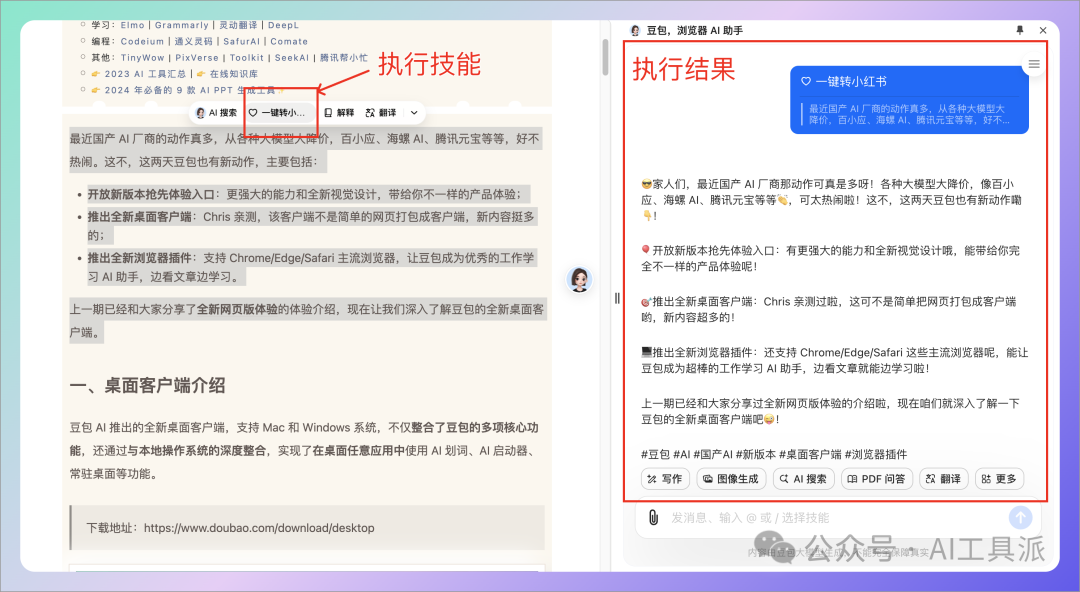
Task: Click the bold text 开放新版本抢先体验入口
Action: coord(152,194)
